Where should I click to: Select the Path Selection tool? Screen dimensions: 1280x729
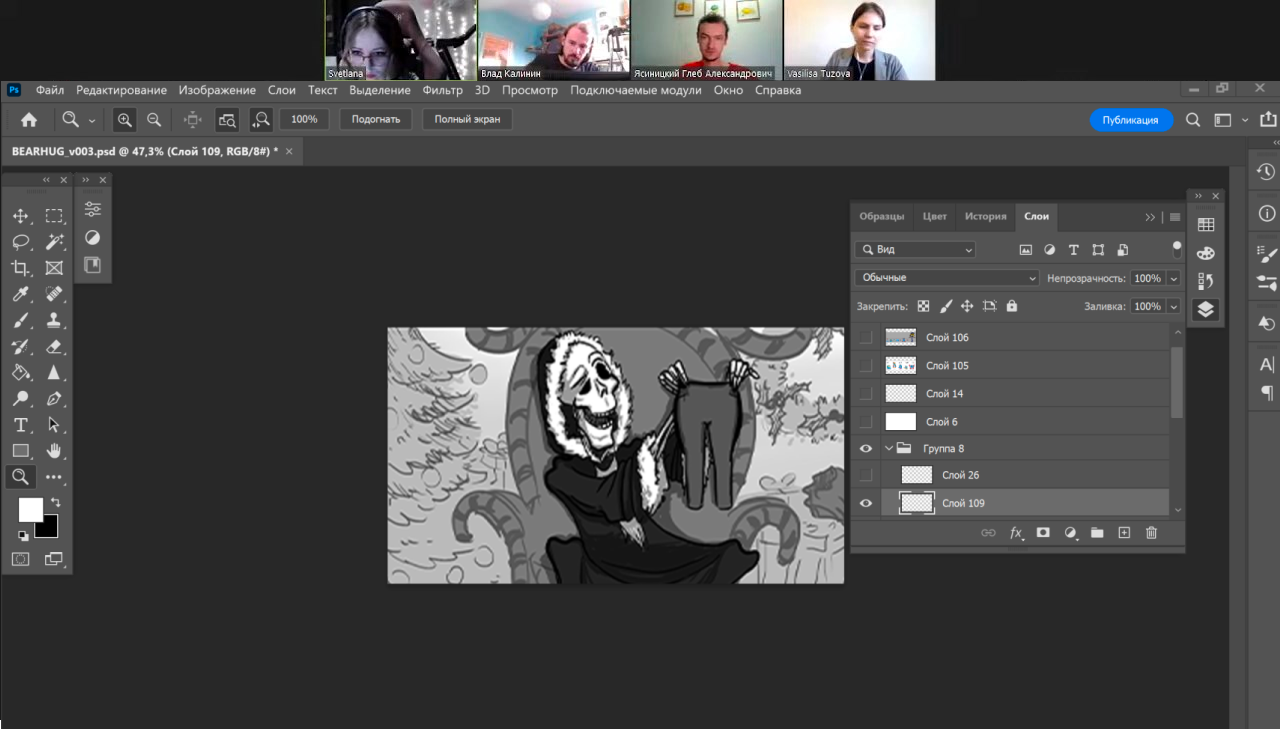point(54,425)
